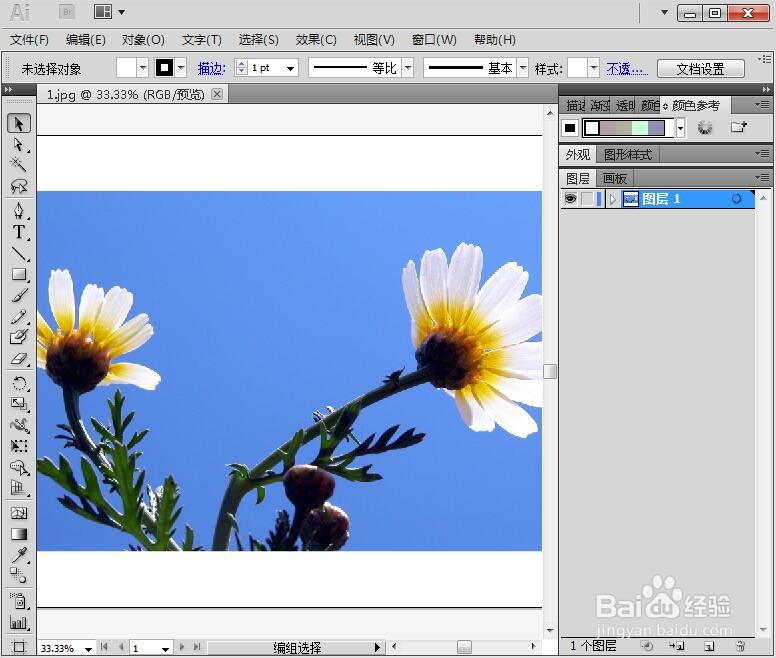
Task: Select the Free Transform tool
Action: click(19, 446)
